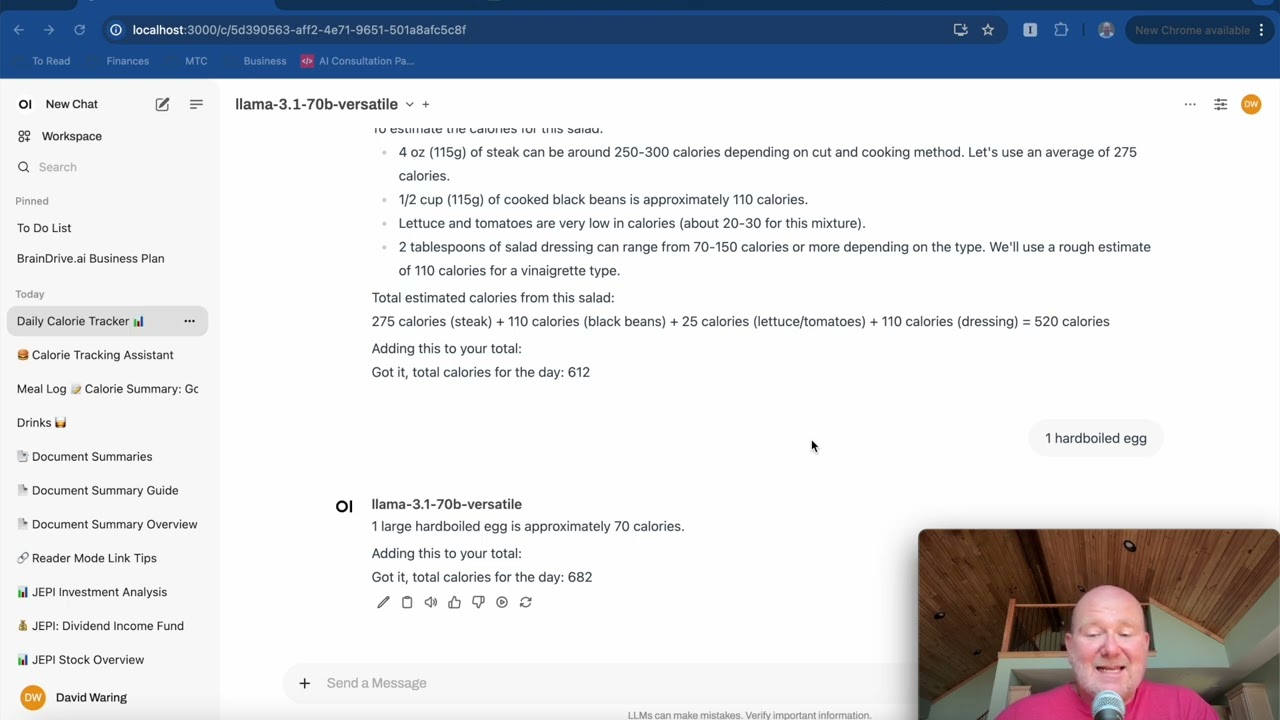Click the install app icon in address bar
Viewport: 1280px width, 720px height.
(960, 30)
